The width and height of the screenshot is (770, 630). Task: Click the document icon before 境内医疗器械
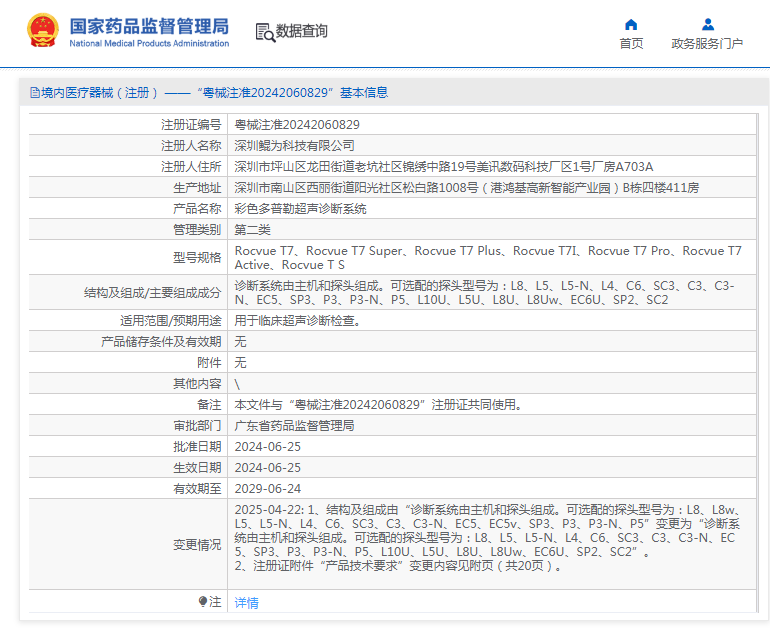[x=34, y=93]
